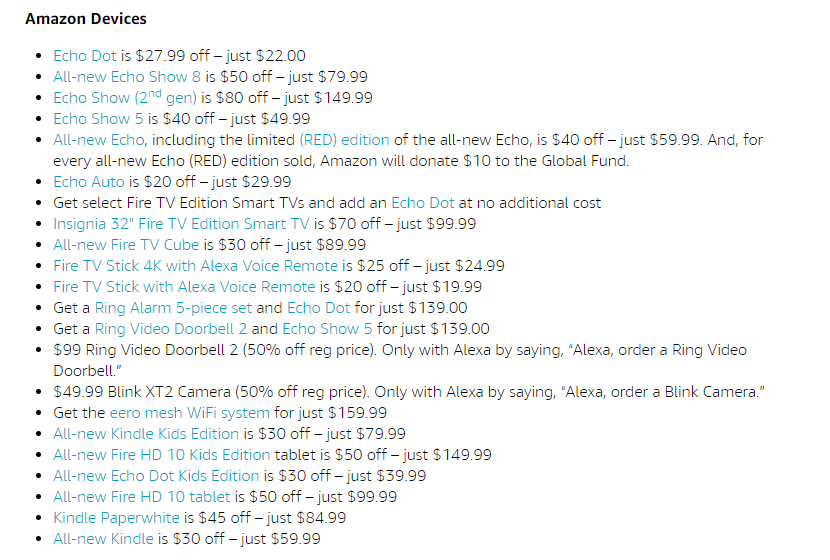
Task: Open the Echo Auto link
Action: 89,182
